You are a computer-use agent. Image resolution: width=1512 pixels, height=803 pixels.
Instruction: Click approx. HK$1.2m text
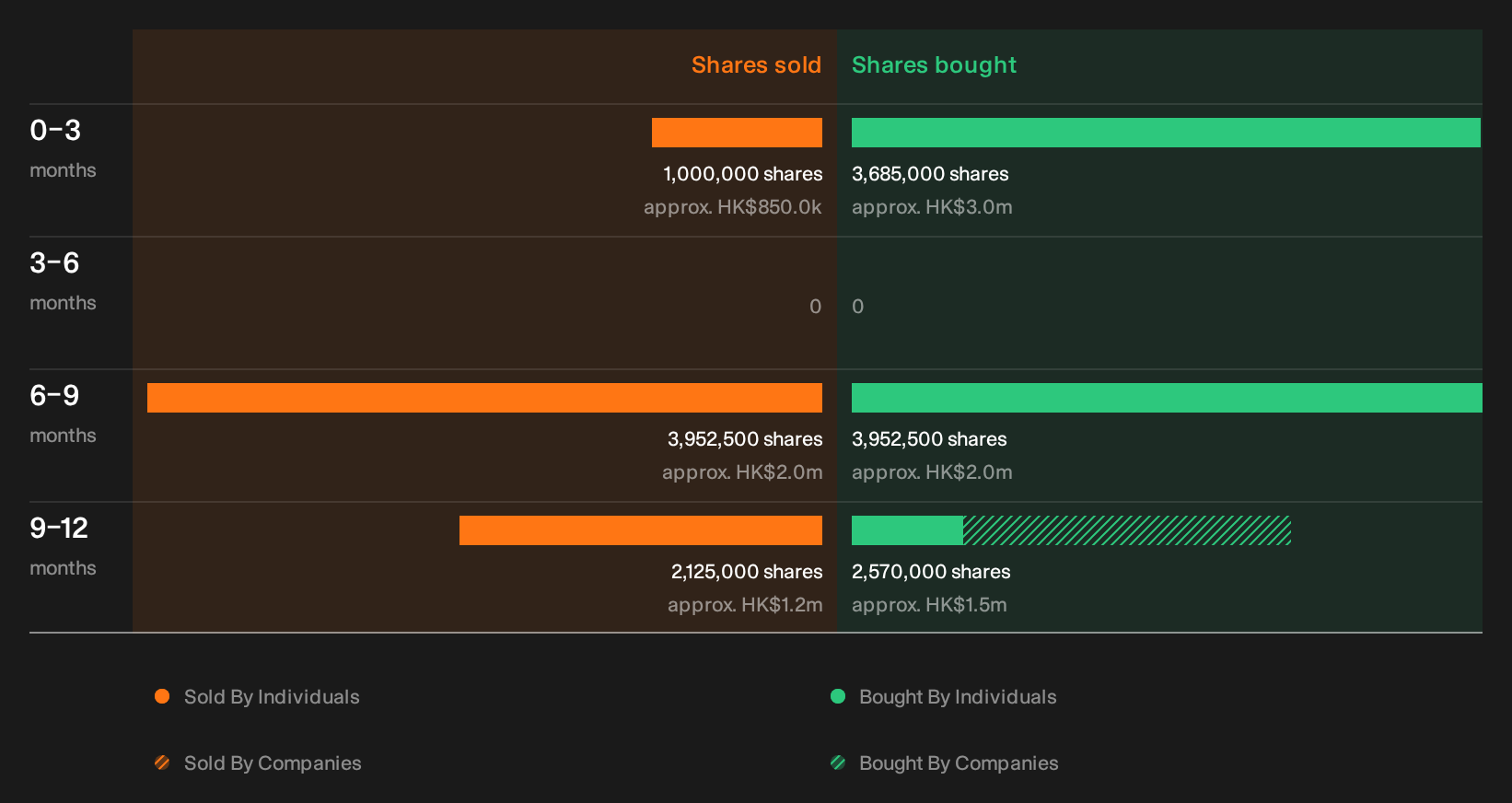pyautogui.click(x=745, y=605)
